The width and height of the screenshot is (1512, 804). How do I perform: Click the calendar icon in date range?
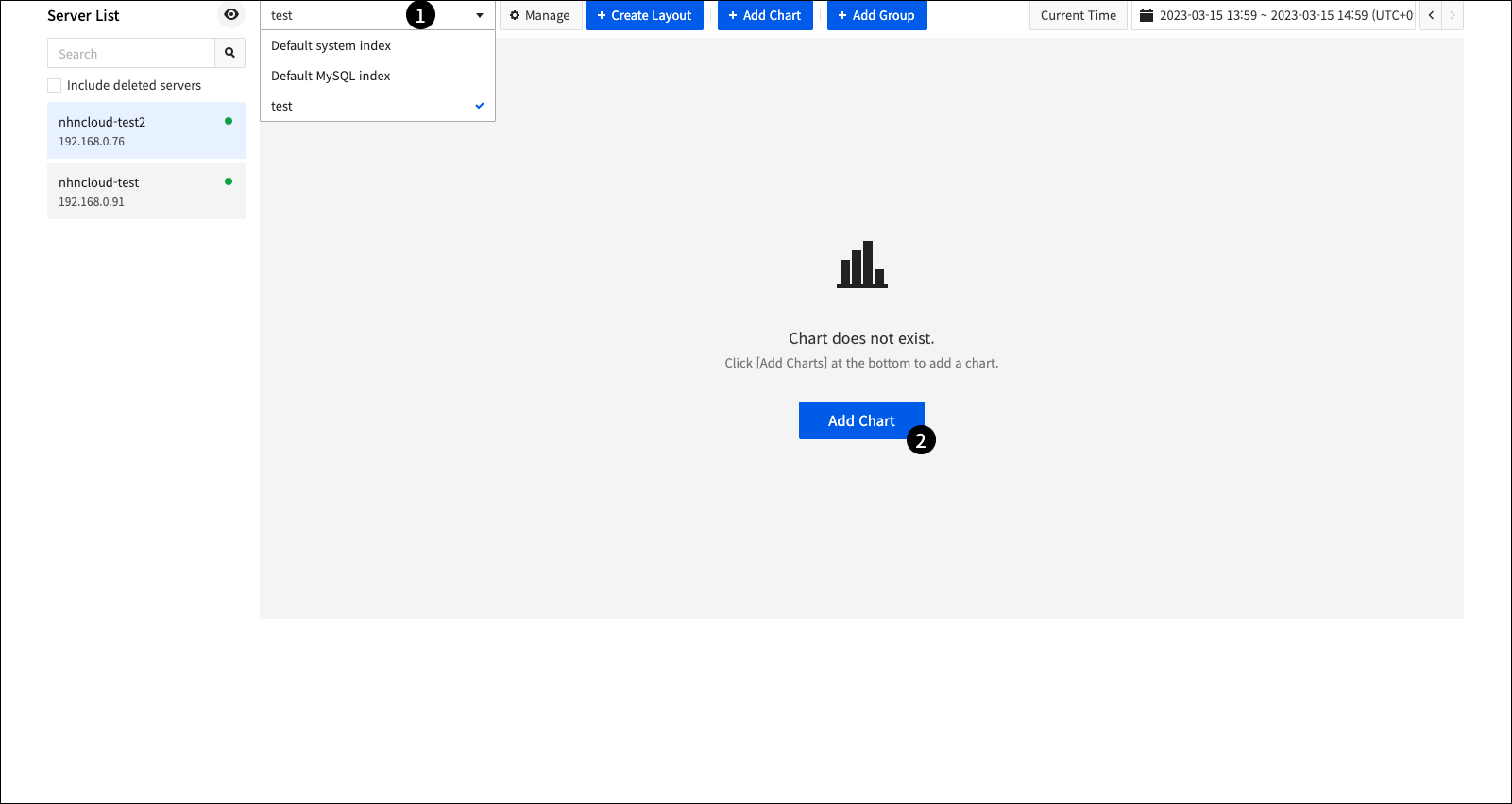pyautogui.click(x=1146, y=15)
